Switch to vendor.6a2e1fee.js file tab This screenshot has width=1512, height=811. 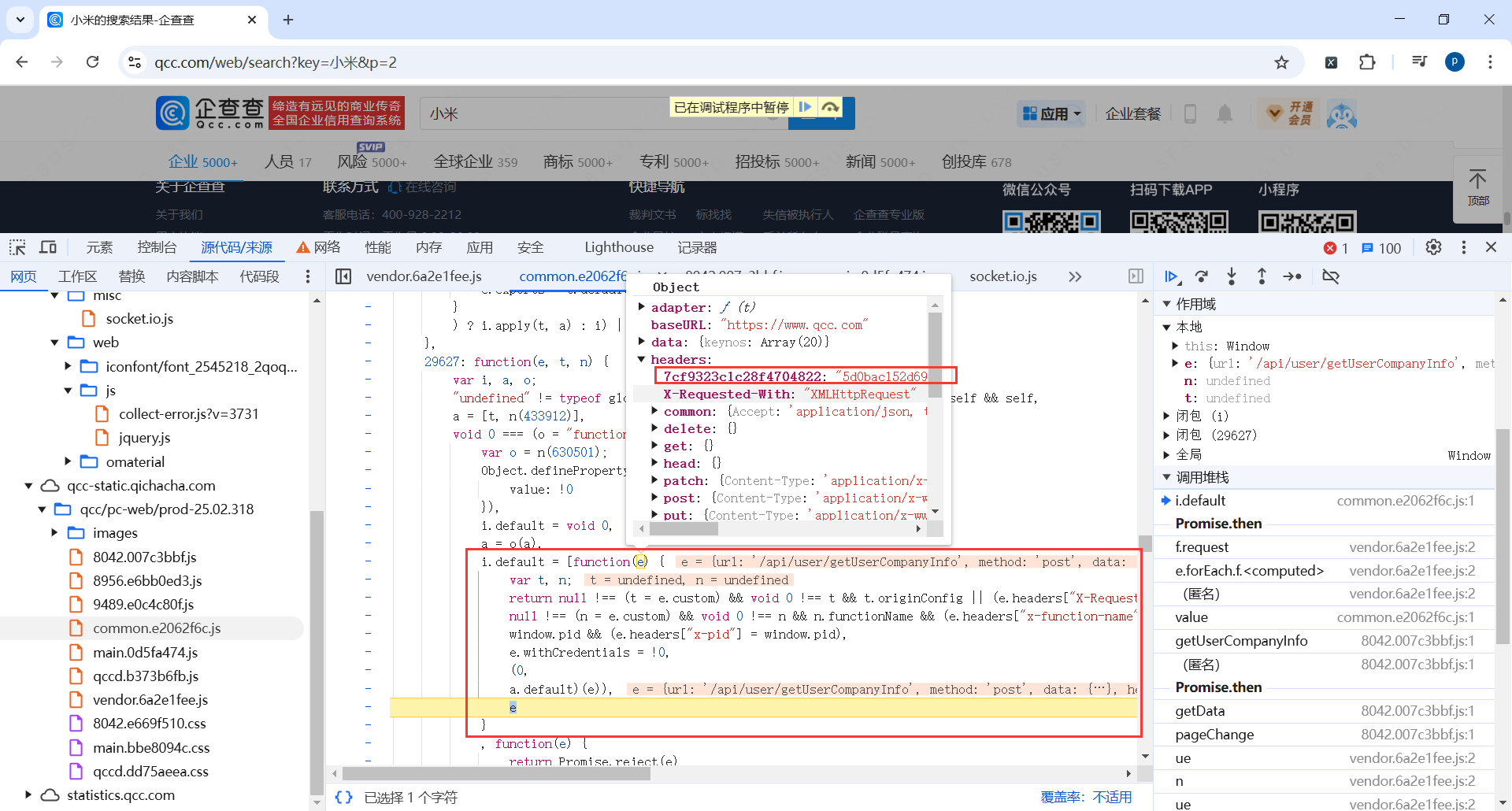(424, 276)
